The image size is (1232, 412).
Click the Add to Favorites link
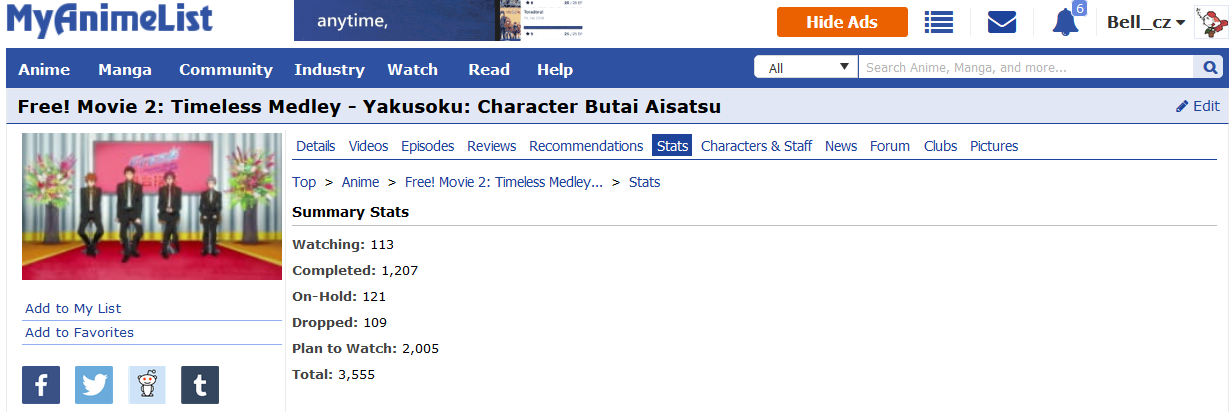pos(79,333)
